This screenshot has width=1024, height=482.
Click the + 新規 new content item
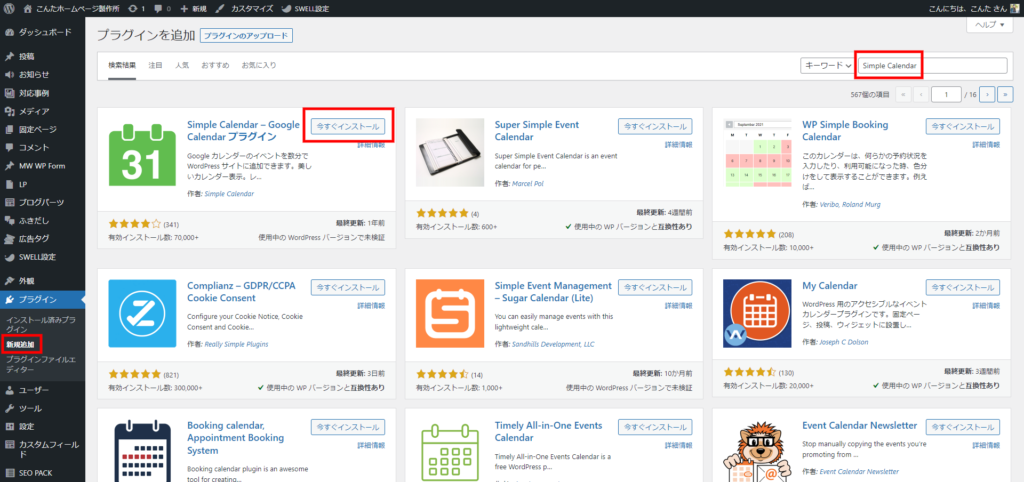(x=193, y=9)
